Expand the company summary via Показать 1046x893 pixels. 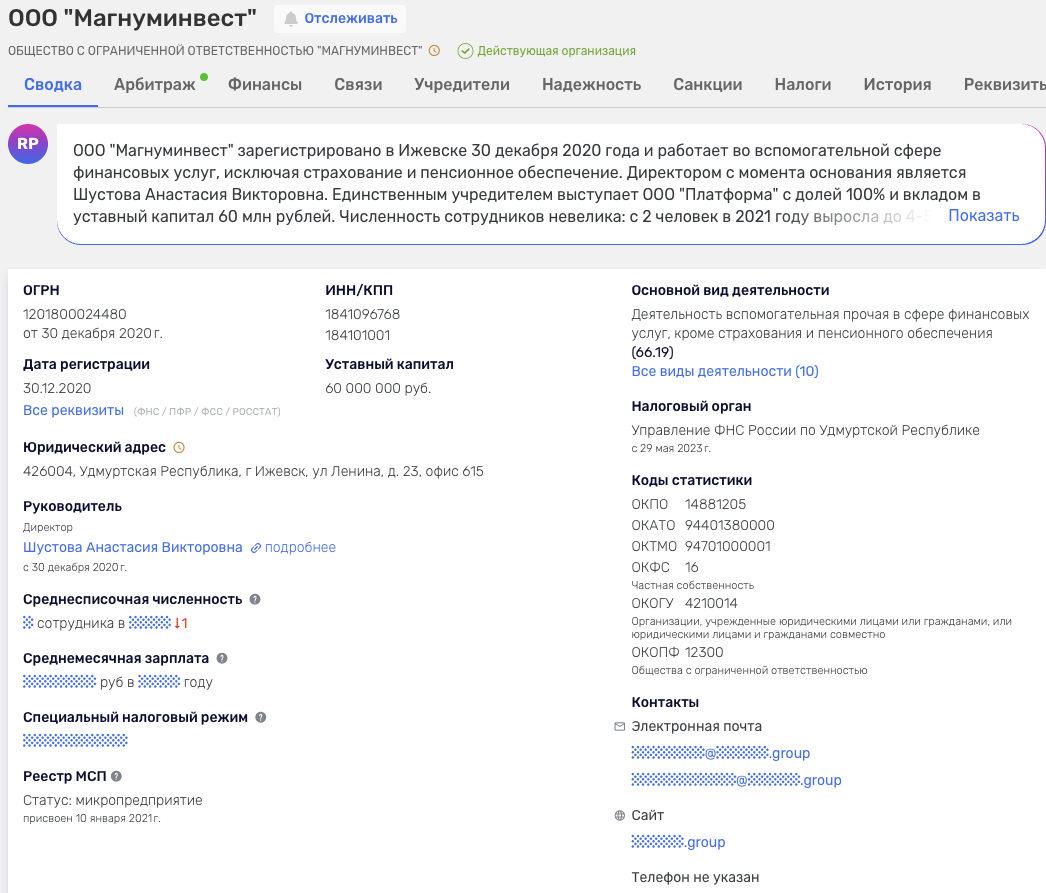pyautogui.click(x=984, y=215)
